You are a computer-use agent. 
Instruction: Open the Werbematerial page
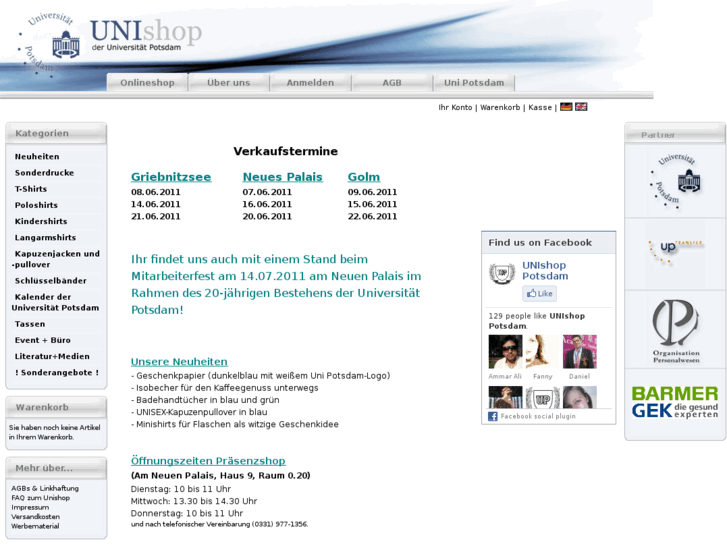click(x=35, y=526)
